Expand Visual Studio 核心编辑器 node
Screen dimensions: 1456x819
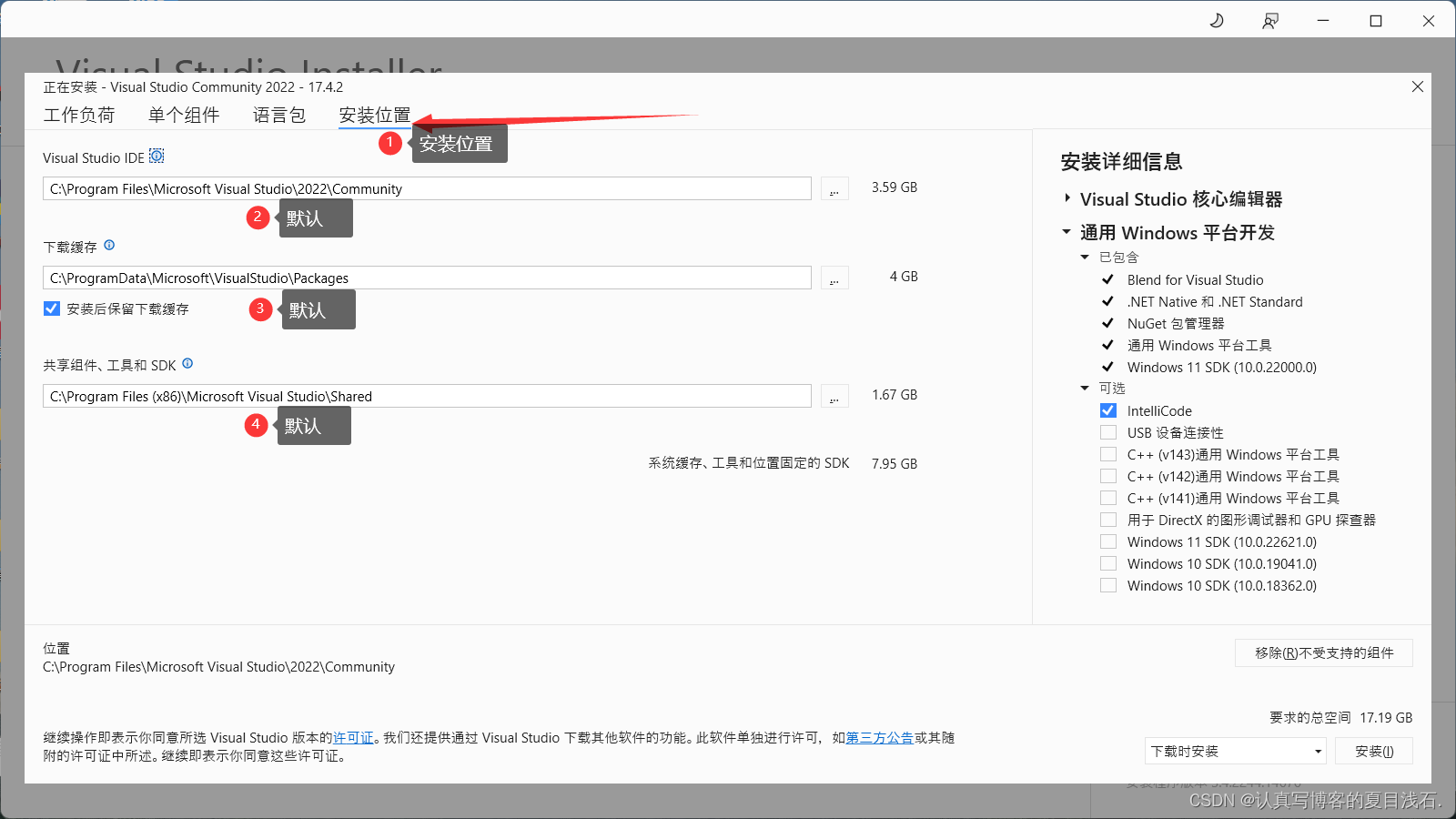pos(1067,197)
